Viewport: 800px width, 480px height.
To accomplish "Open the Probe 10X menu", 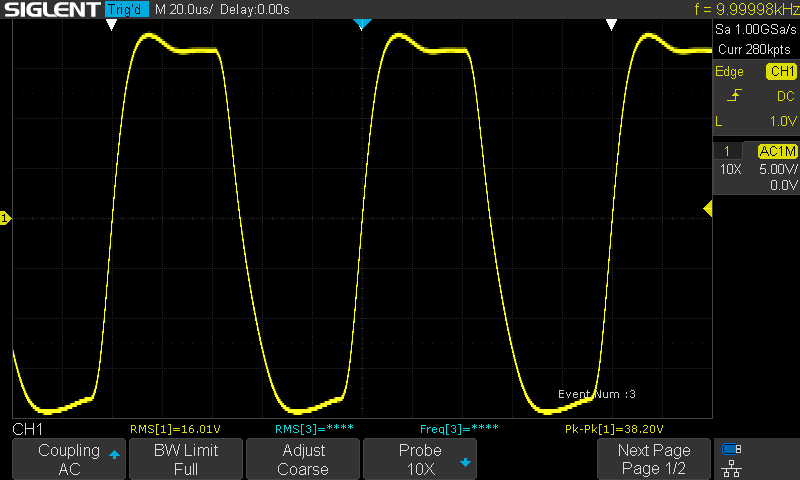I will point(420,459).
